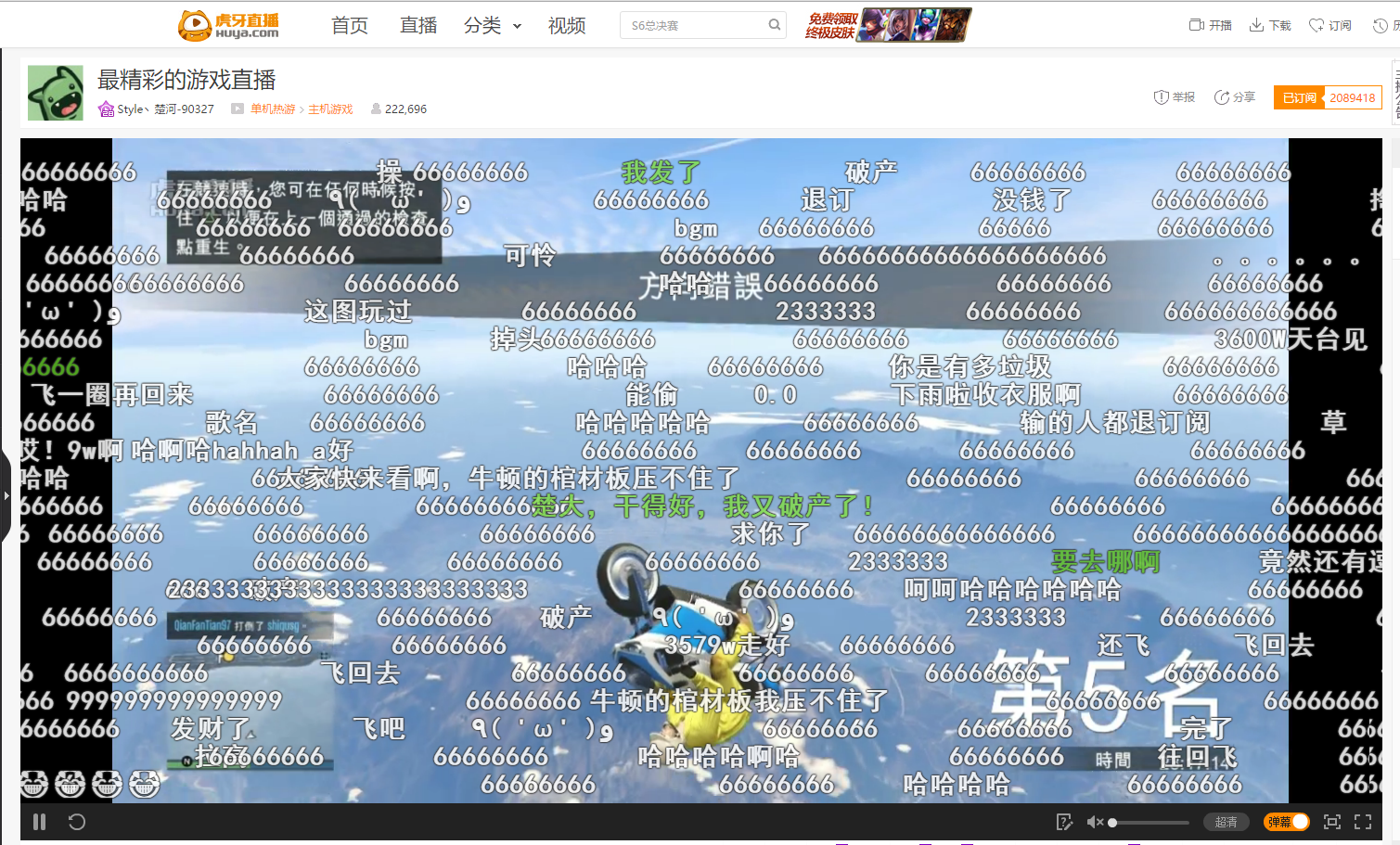
Task: Enter fullscreen mode in the player
Action: [x=1363, y=822]
